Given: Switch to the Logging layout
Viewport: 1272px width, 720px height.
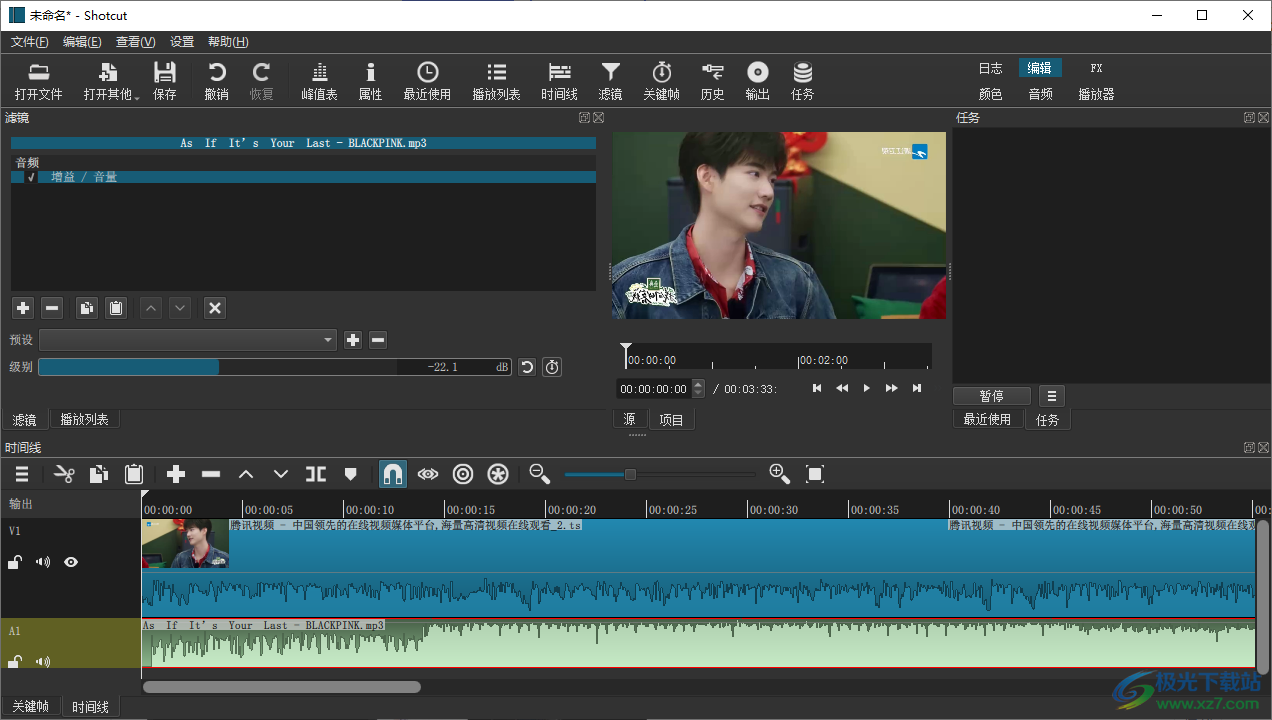Looking at the screenshot, I should pyautogui.click(x=990, y=68).
